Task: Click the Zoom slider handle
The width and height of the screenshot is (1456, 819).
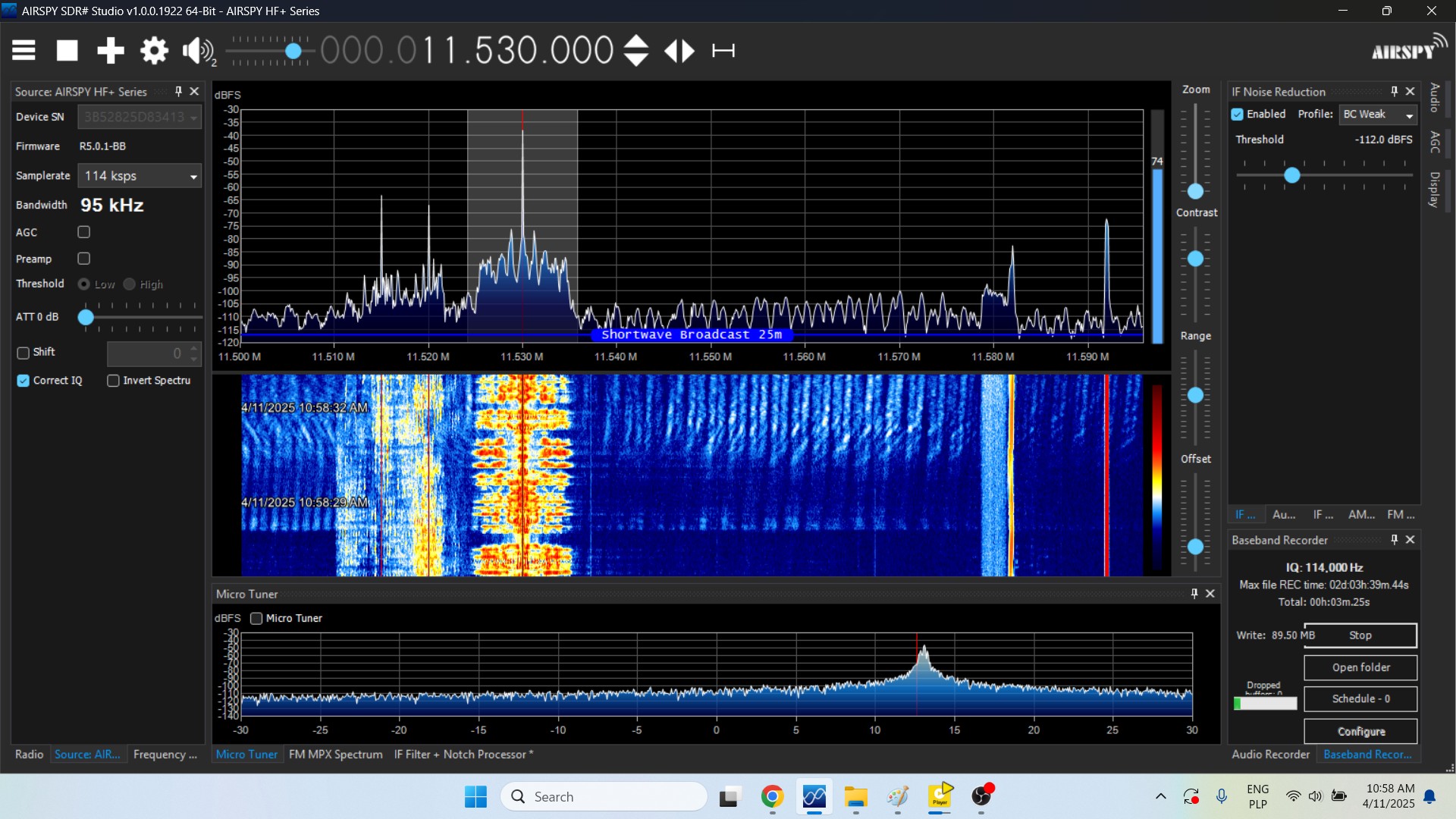Action: (1196, 191)
